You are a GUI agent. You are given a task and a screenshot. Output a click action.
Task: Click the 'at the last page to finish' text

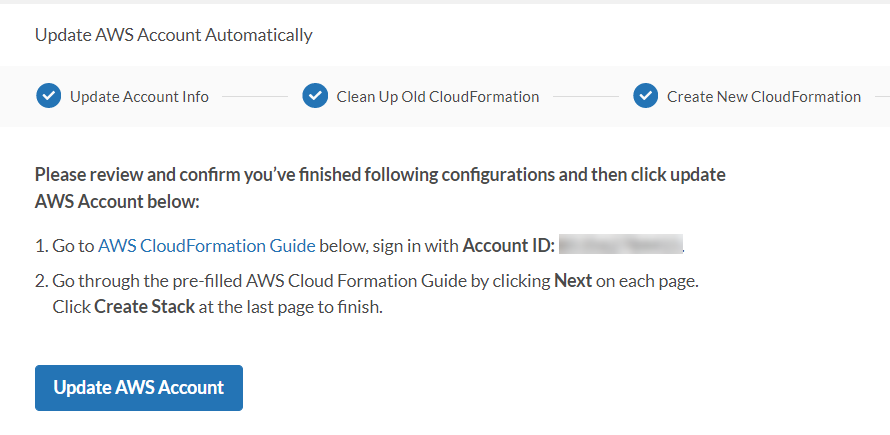coord(290,307)
